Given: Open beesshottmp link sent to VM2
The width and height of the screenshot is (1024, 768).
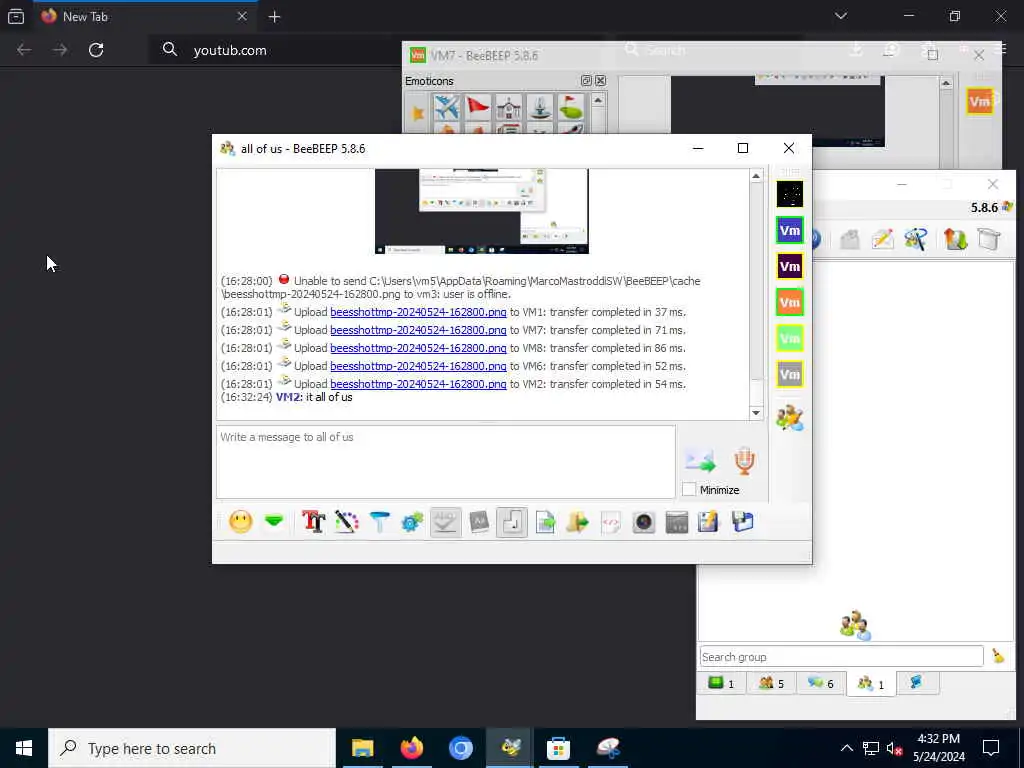Looking at the screenshot, I should [x=418, y=384].
